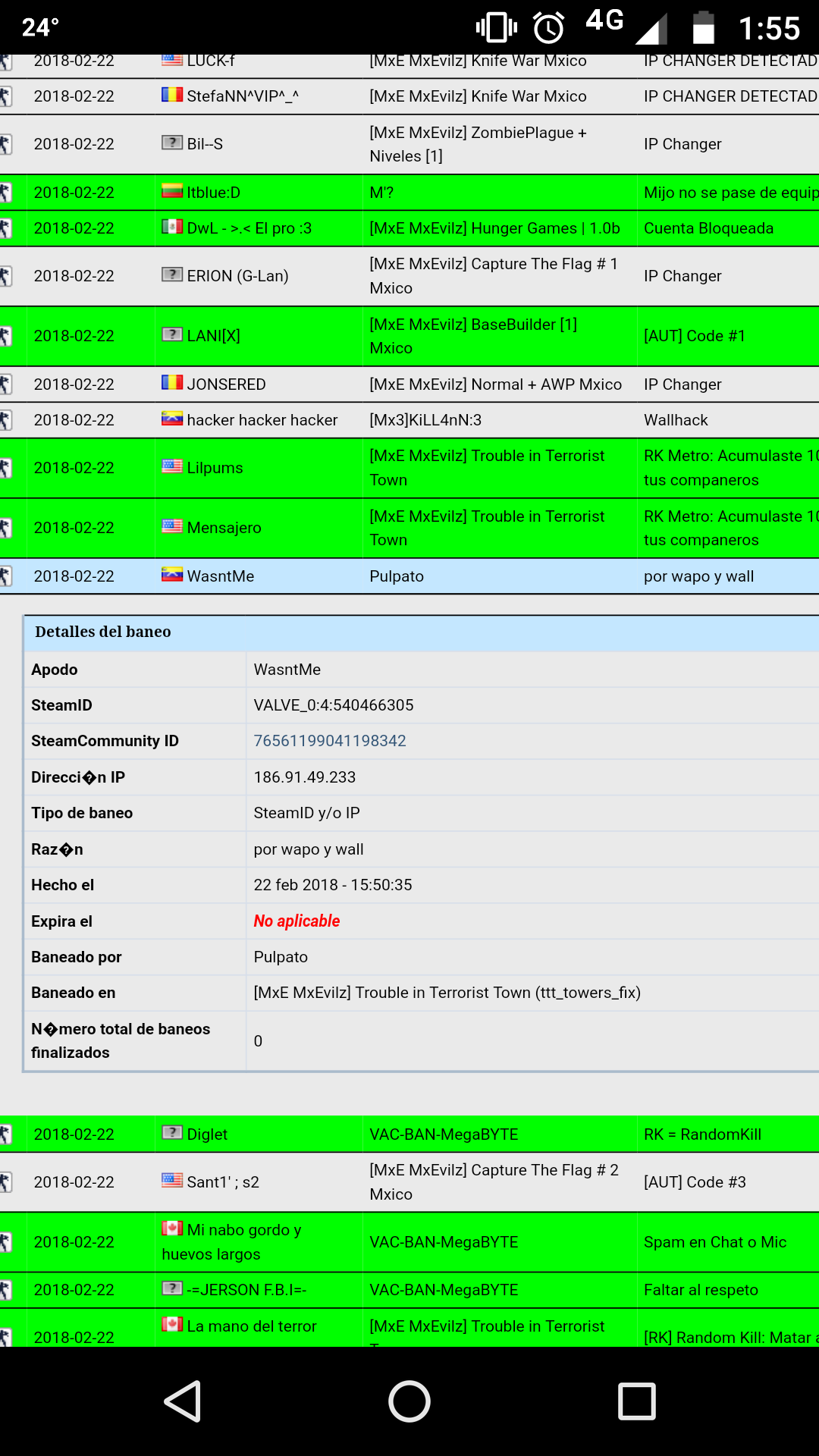Screen dimensions: 819x1456
Task: Open SteamCommunity ID link 76561199041198342
Action: click(330, 741)
